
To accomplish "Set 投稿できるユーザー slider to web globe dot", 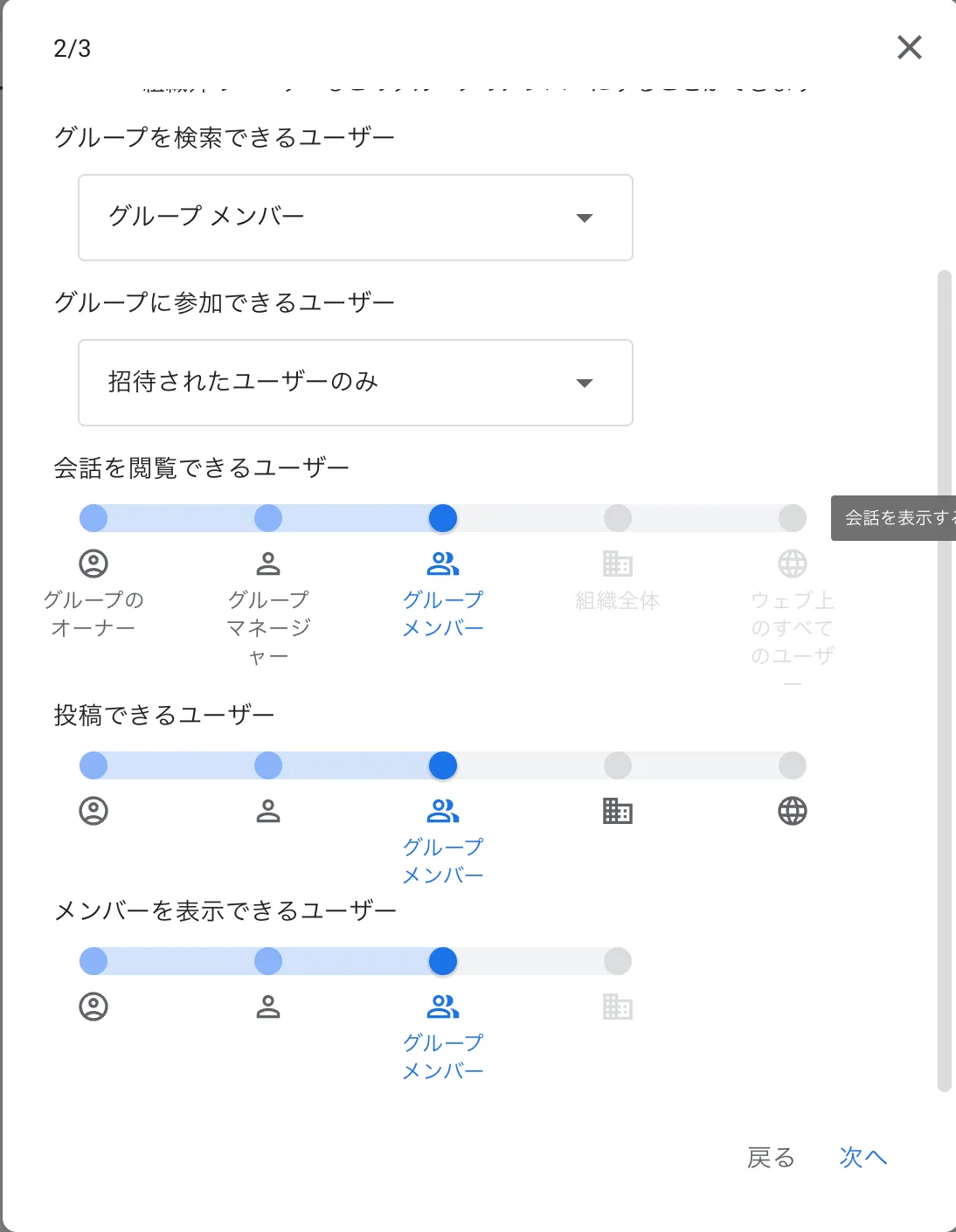I will point(793,765).
